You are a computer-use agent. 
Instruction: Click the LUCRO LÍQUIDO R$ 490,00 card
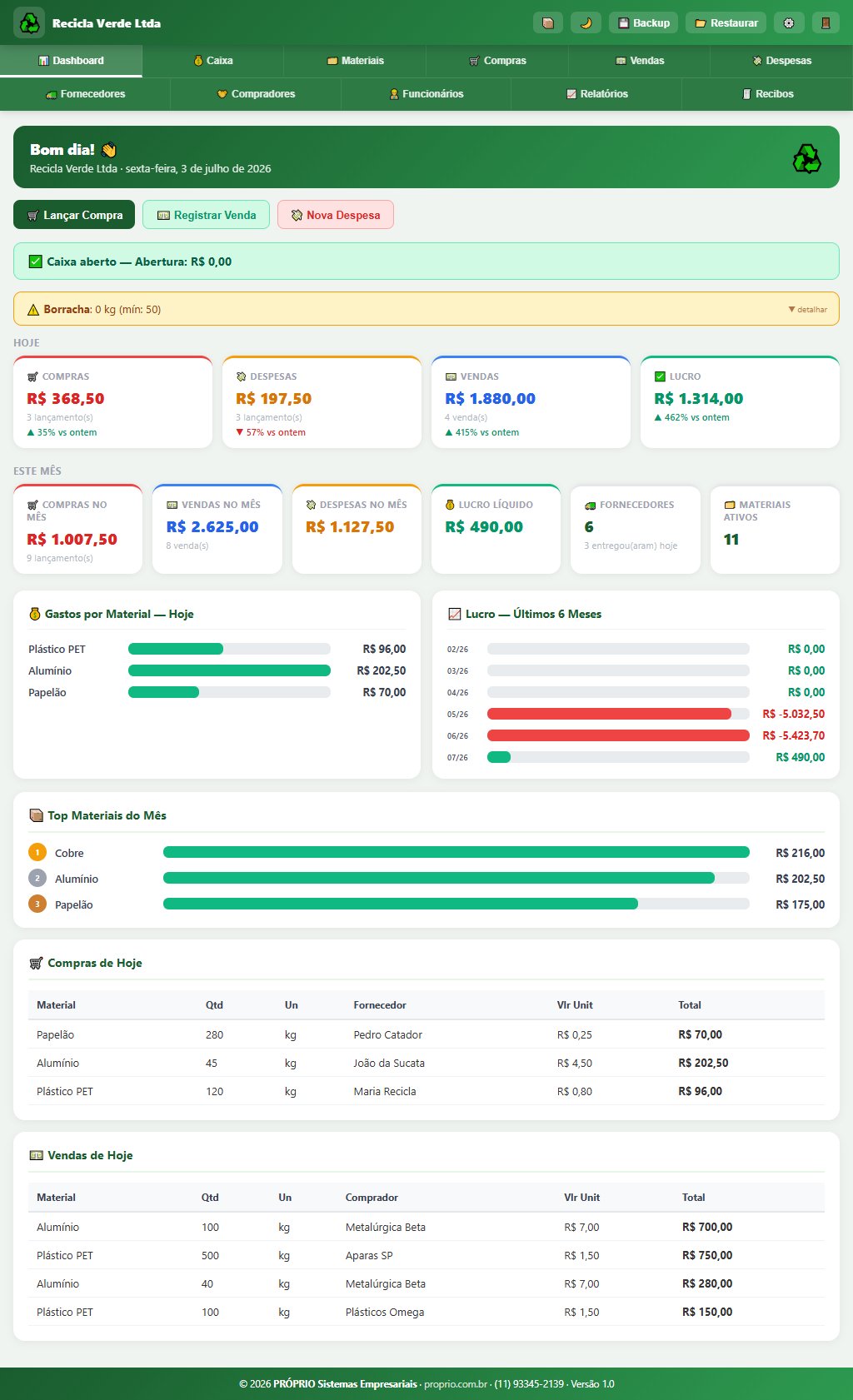tap(496, 529)
